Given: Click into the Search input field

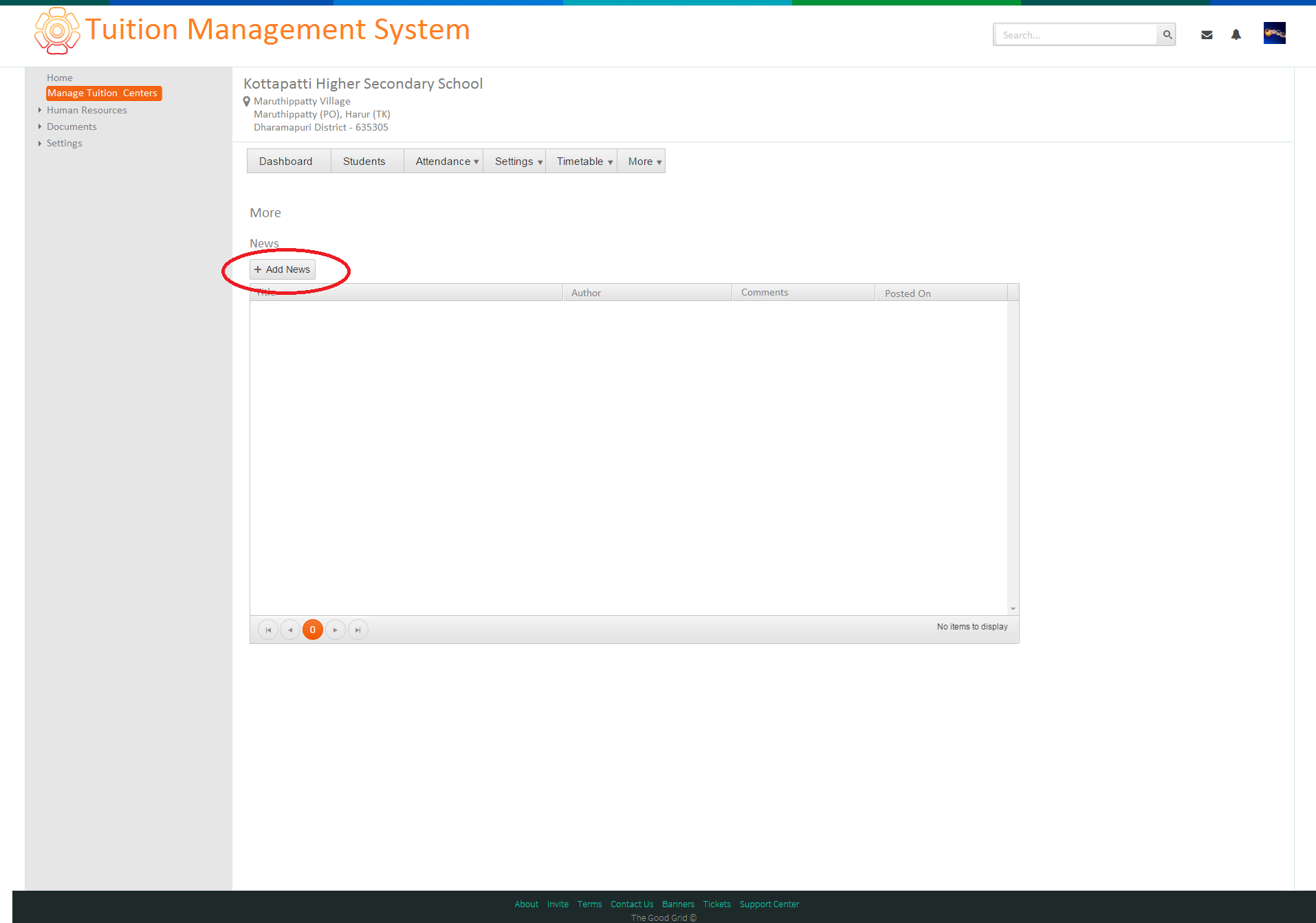Looking at the screenshot, I should (1075, 35).
